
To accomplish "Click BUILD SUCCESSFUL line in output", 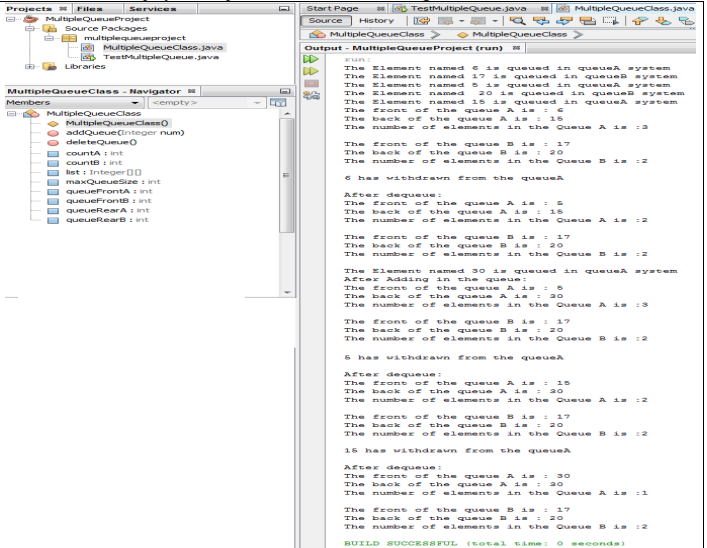I will click(485, 543).
